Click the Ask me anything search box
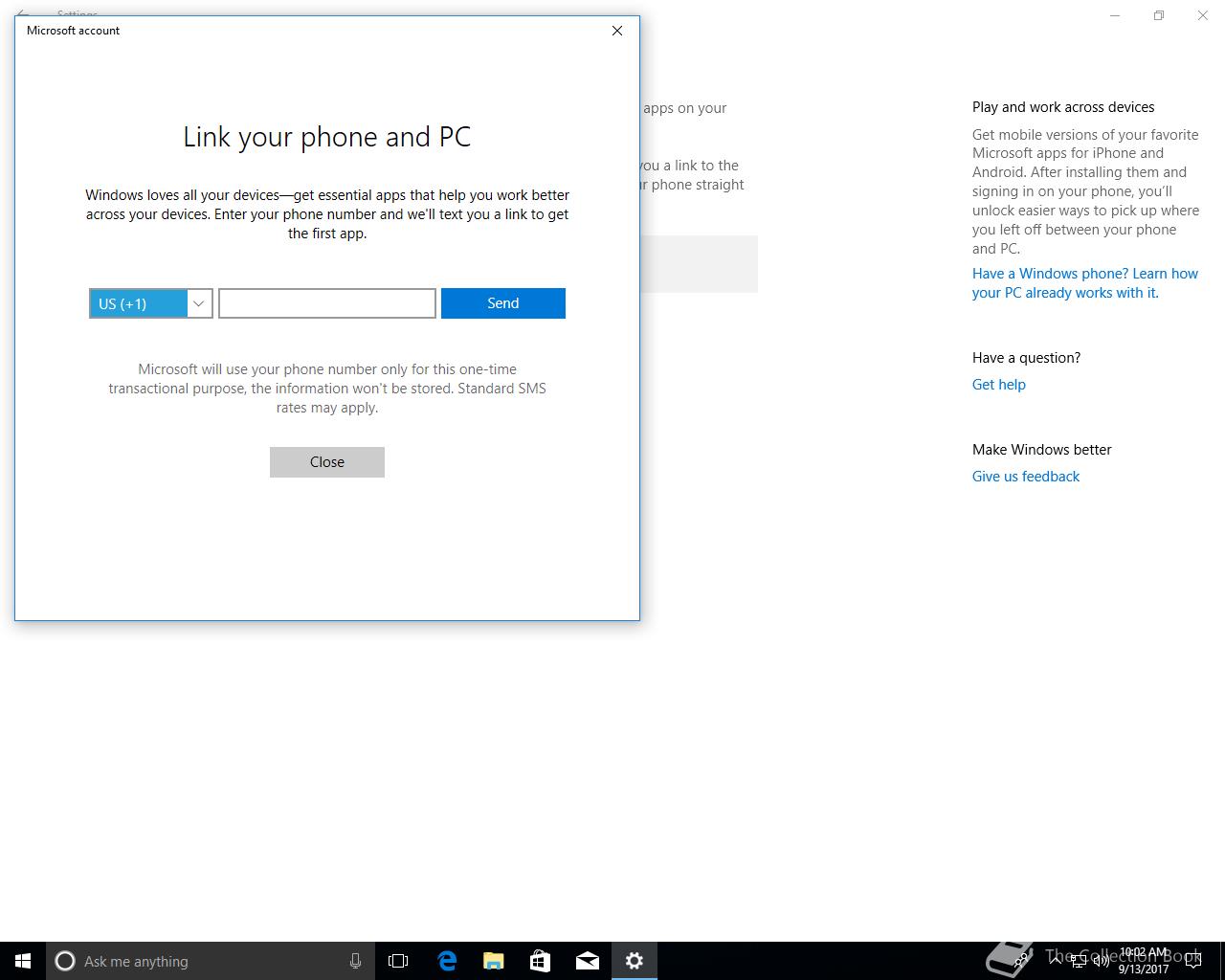 point(211,961)
